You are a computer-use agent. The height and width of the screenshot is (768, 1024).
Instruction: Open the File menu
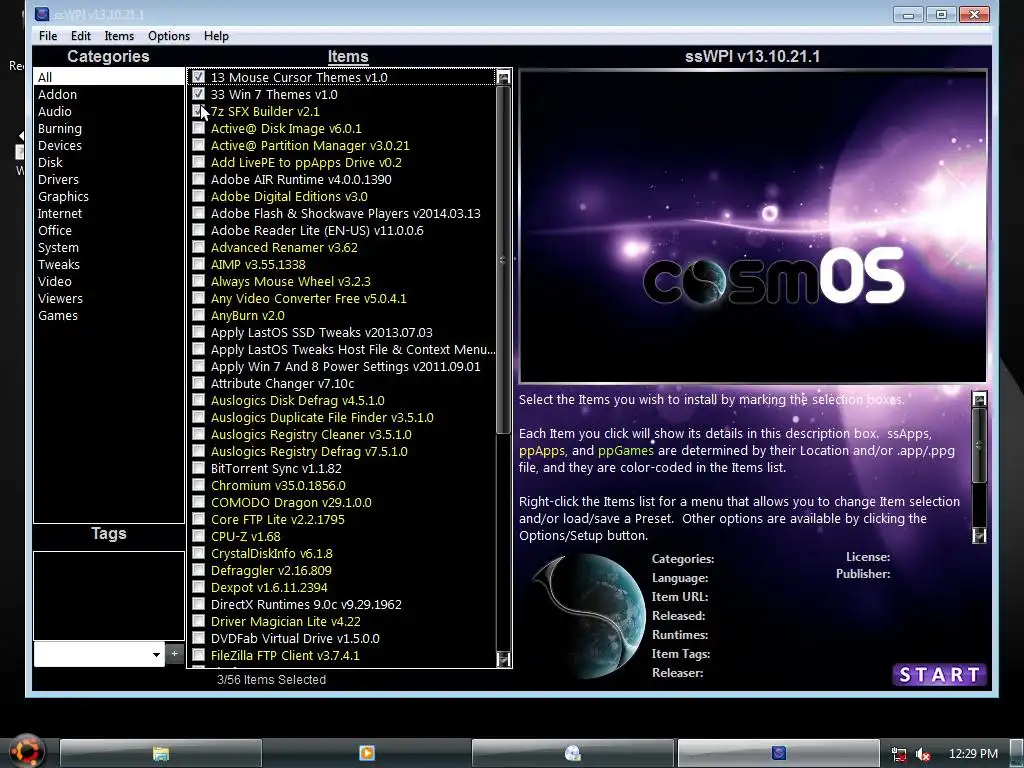[48, 36]
